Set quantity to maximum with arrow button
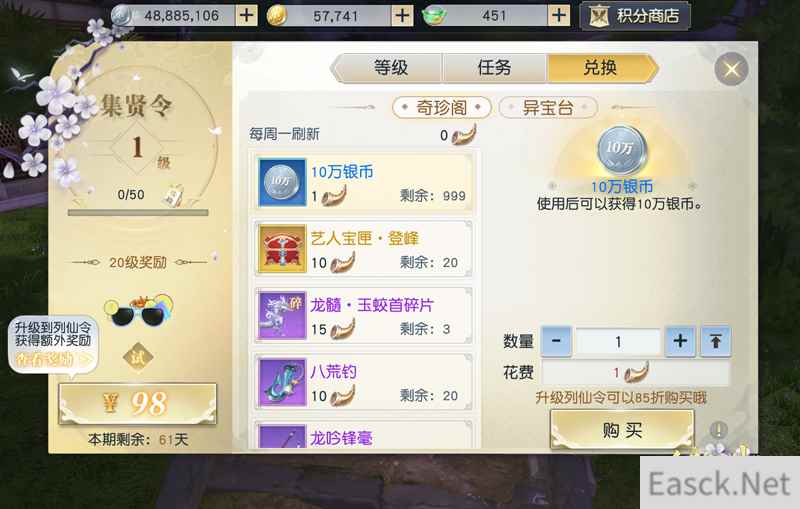The height and width of the screenshot is (509, 800). pos(715,341)
